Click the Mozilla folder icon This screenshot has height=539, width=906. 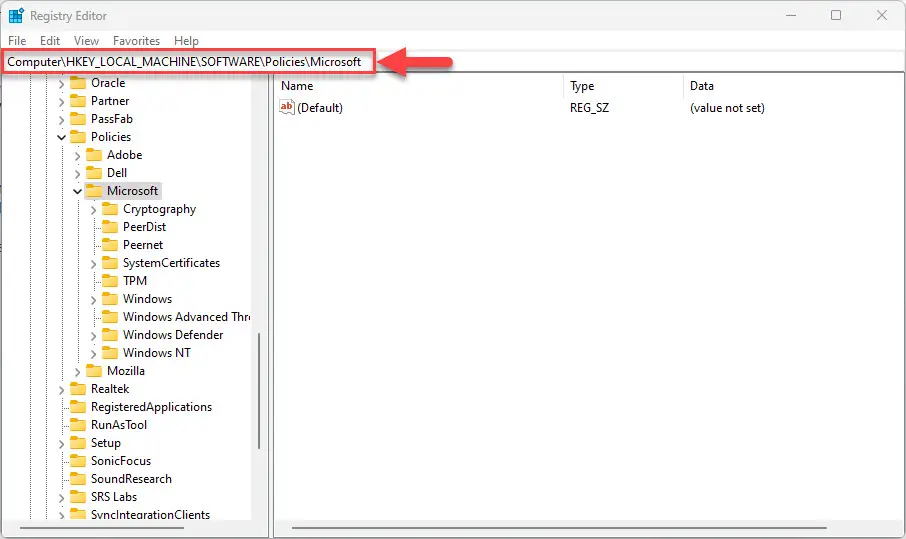coord(94,371)
